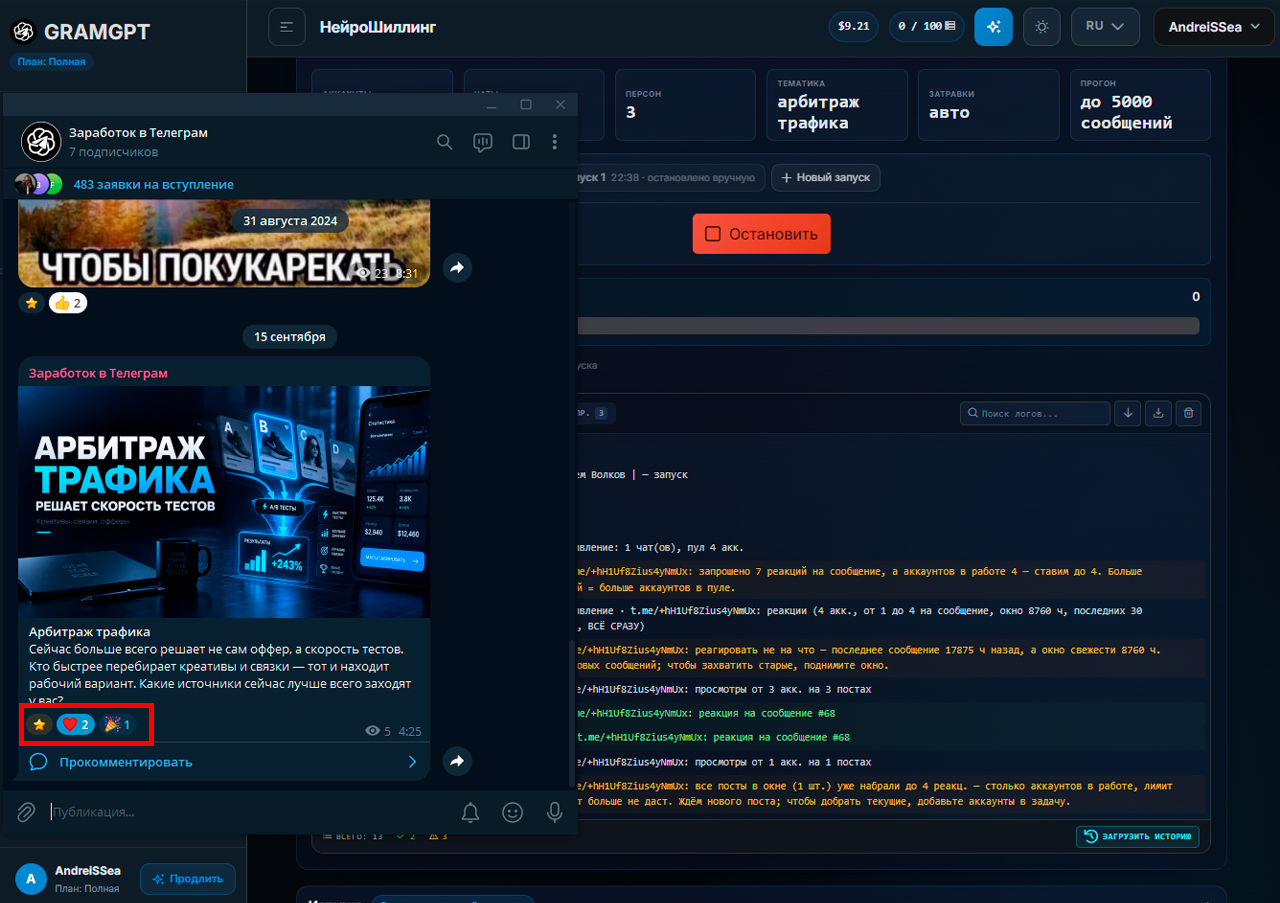
Task: Click the Прогон до 5000 сообщений card
Action: tap(1139, 104)
